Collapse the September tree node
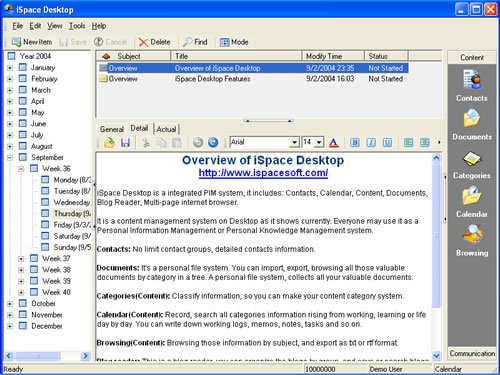 10,158
